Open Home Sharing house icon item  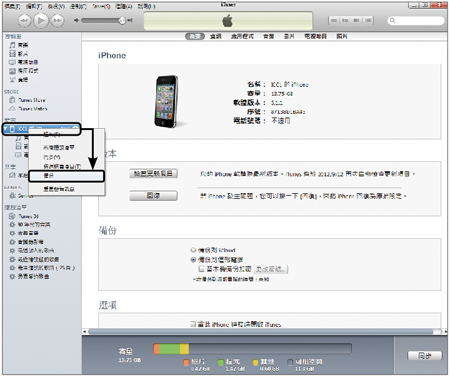(12, 175)
